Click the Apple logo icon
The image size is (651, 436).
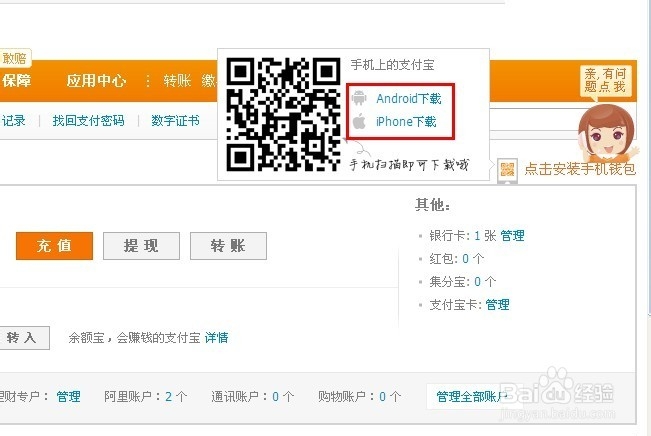point(359,122)
